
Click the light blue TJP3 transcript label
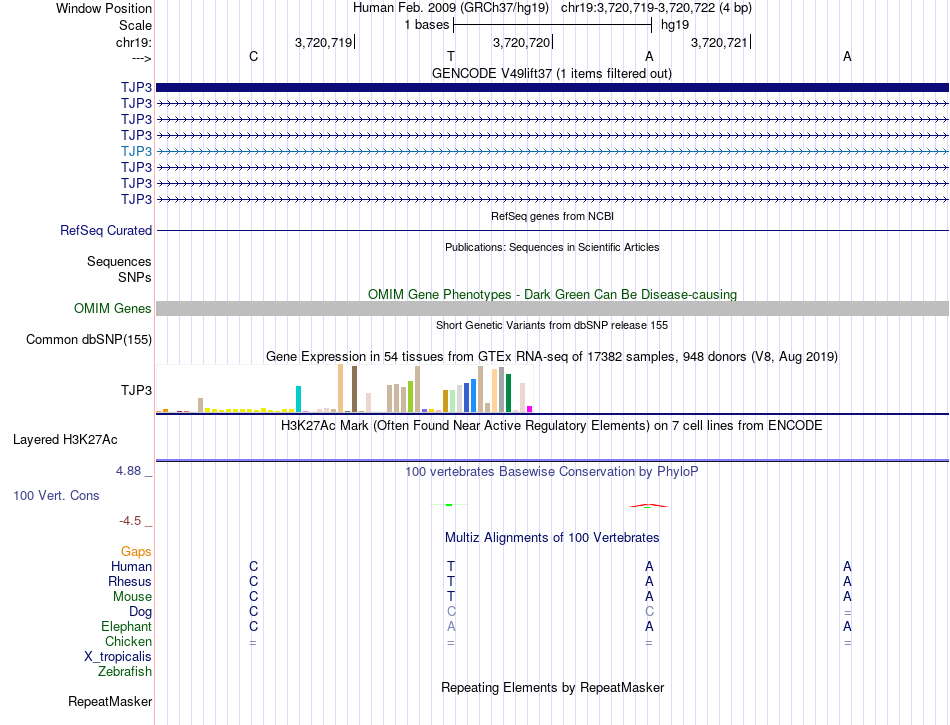pyautogui.click(x=136, y=151)
